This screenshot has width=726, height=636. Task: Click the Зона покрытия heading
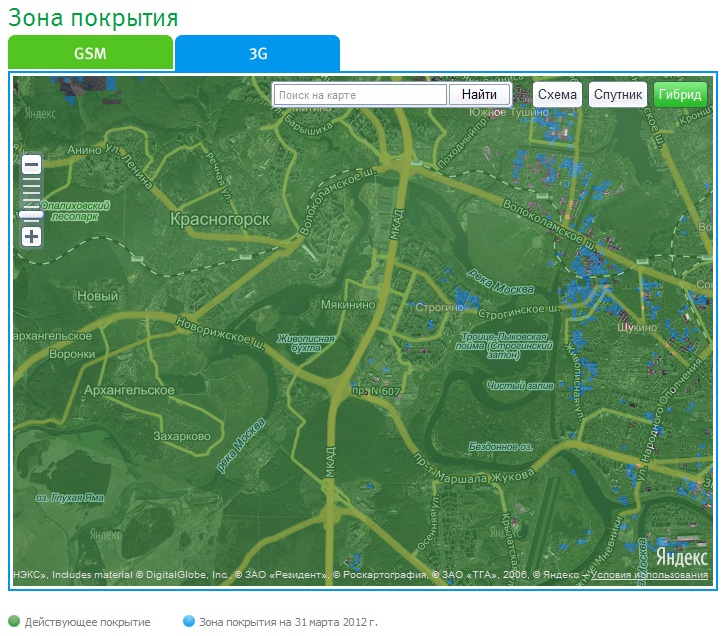pos(93,18)
